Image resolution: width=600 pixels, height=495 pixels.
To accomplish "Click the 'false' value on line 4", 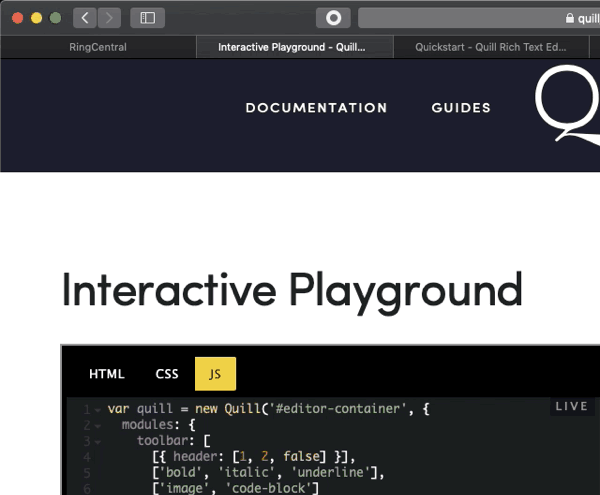I will [301, 456].
